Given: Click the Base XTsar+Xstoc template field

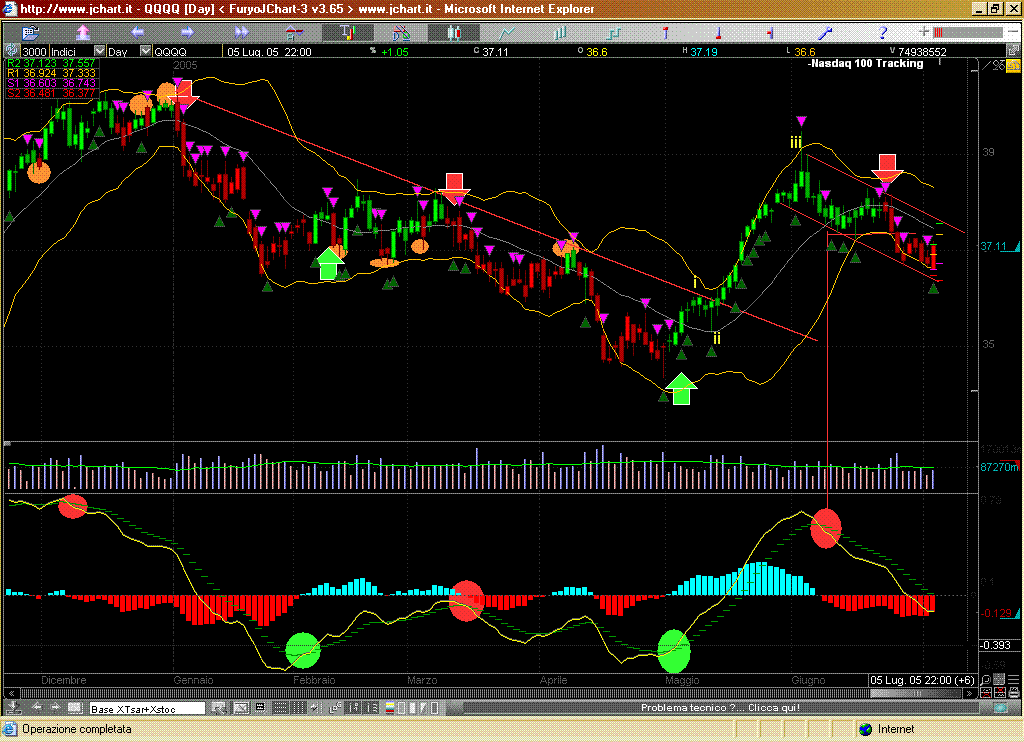Looking at the screenshot, I should click(147, 709).
